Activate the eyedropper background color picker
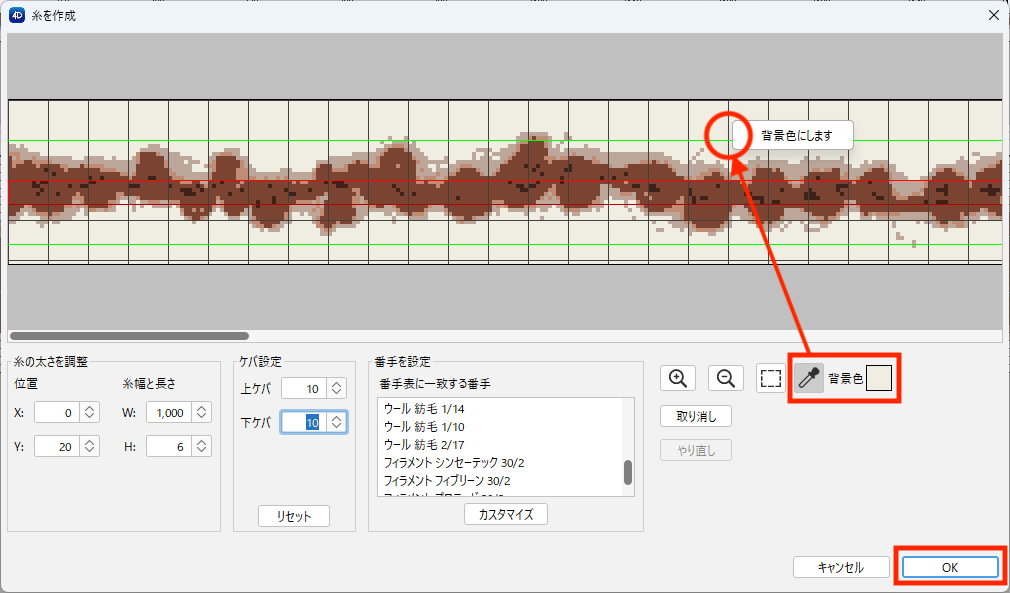This screenshot has height=593, width=1010. [x=808, y=378]
